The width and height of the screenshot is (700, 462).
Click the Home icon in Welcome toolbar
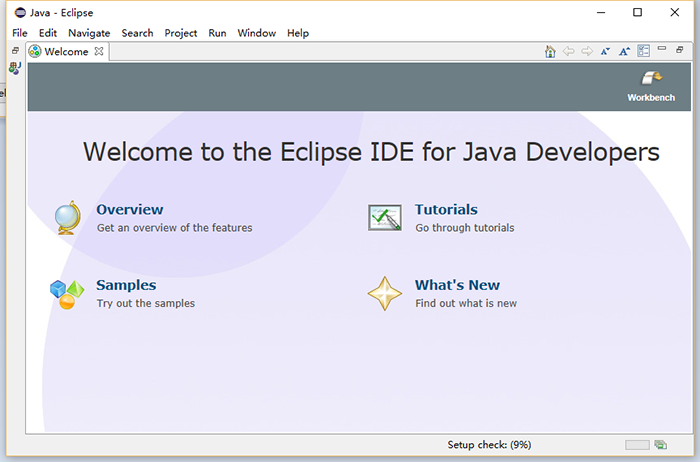550,51
